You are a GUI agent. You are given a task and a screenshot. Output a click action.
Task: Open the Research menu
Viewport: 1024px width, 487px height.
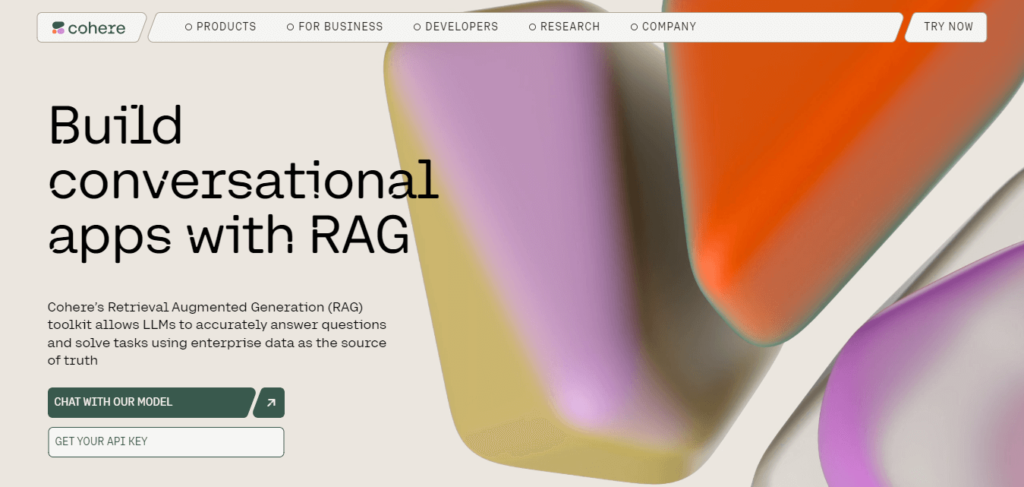pyautogui.click(x=564, y=27)
